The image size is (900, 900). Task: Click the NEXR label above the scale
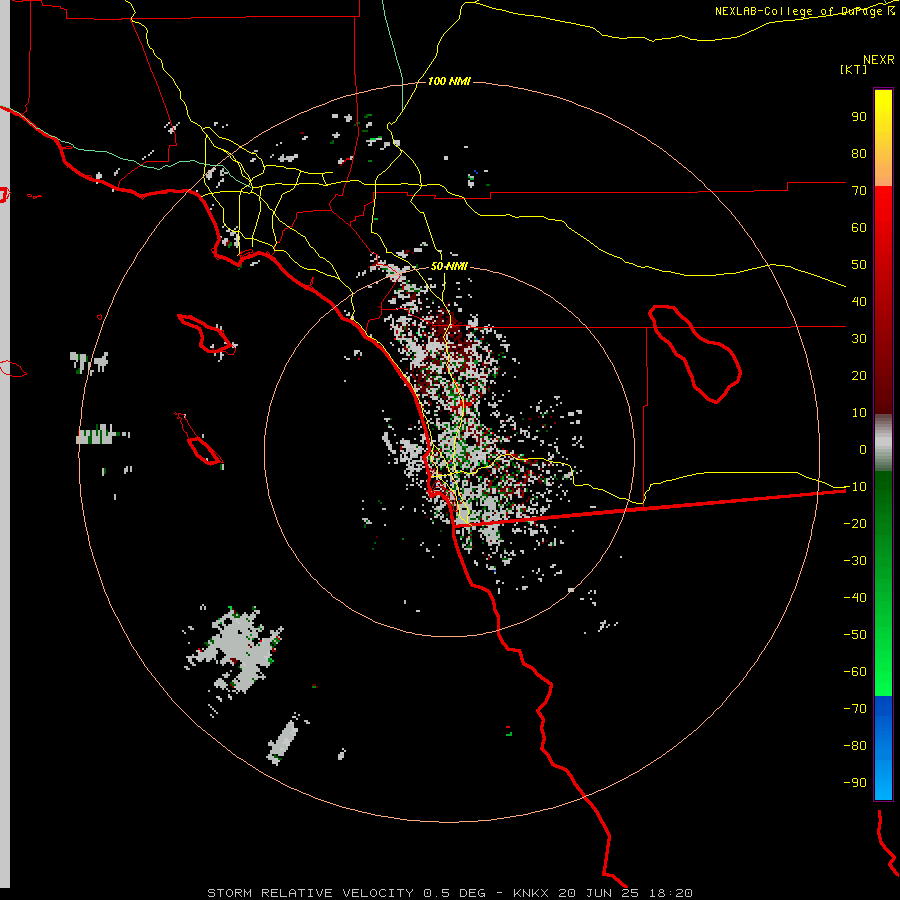tap(878, 60)
